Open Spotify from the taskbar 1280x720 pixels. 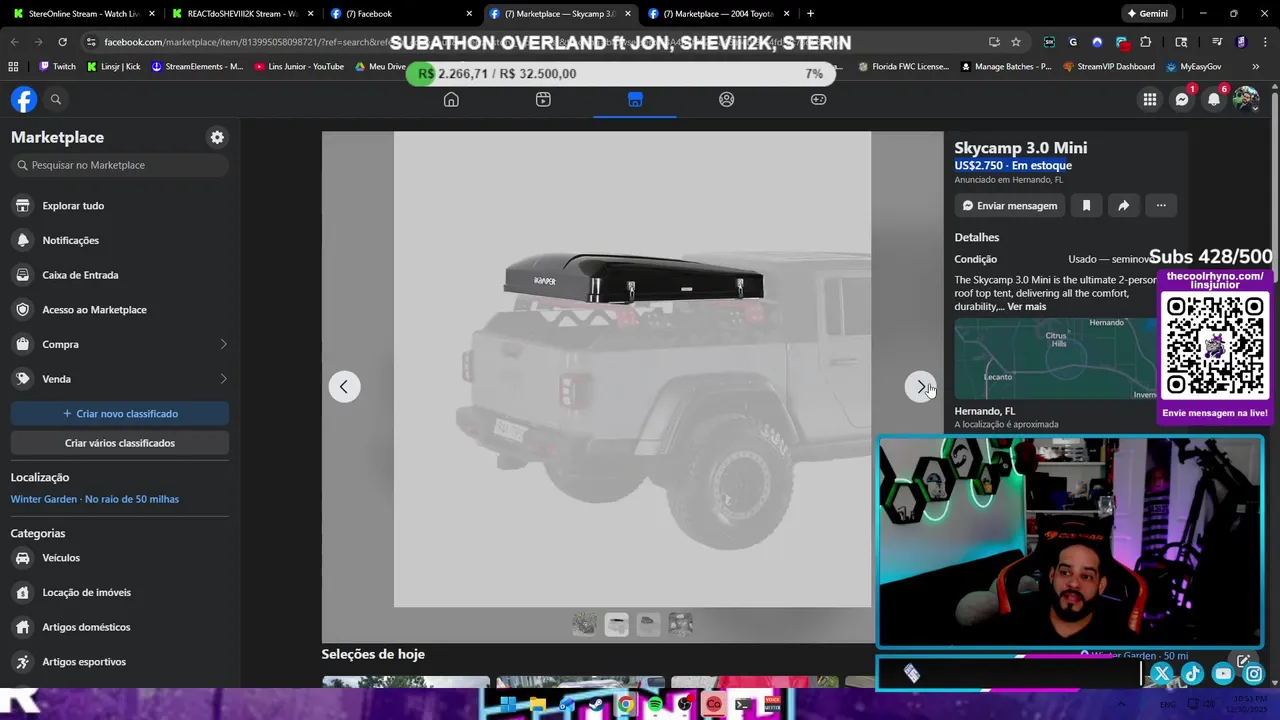pos(655,705)
